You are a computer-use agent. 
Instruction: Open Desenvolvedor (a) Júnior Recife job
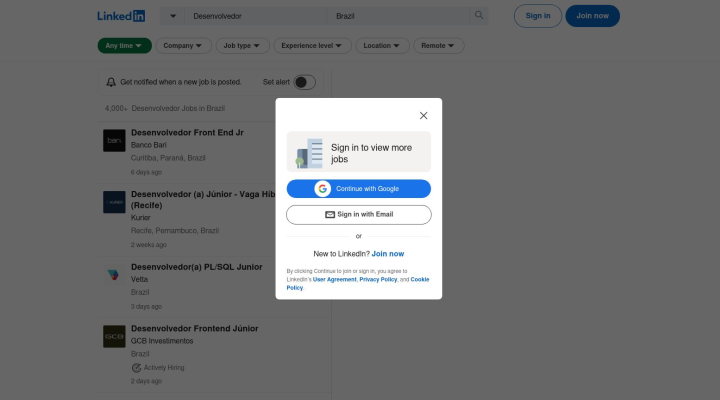[x=203, y=200]
